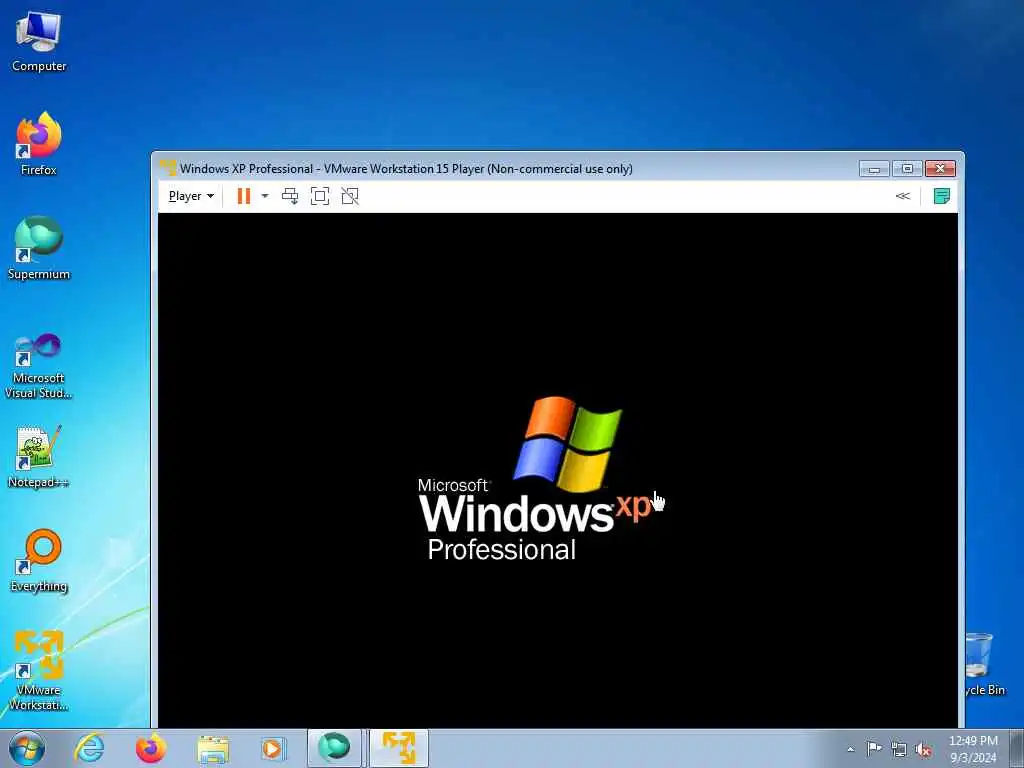Open muted volume icon in tray

click(x=923, y=750)
